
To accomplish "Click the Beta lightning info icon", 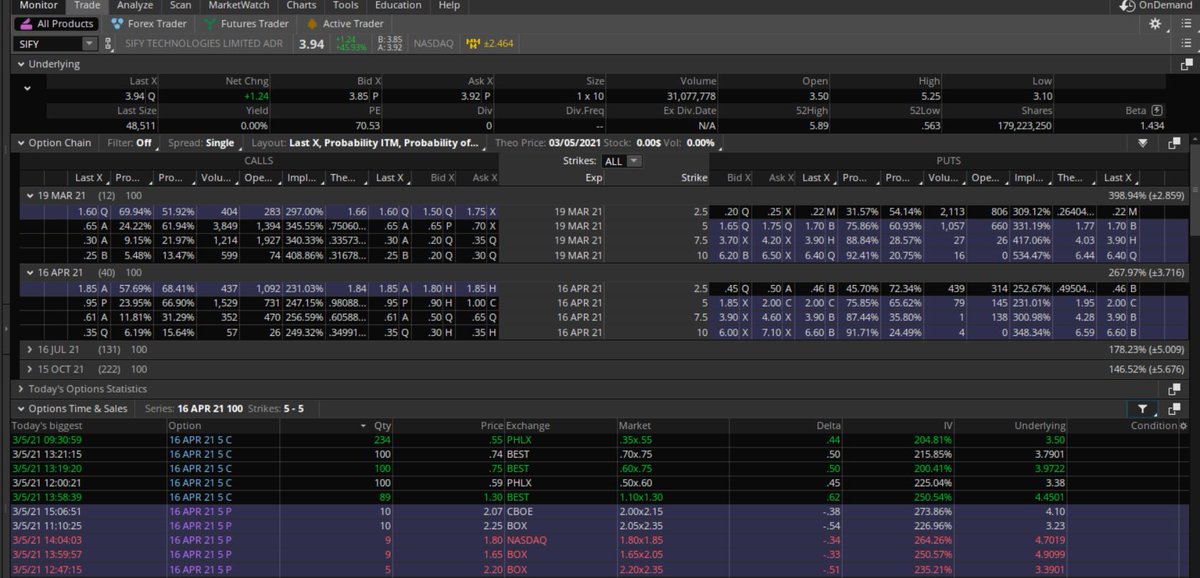I will point(1157,111).
